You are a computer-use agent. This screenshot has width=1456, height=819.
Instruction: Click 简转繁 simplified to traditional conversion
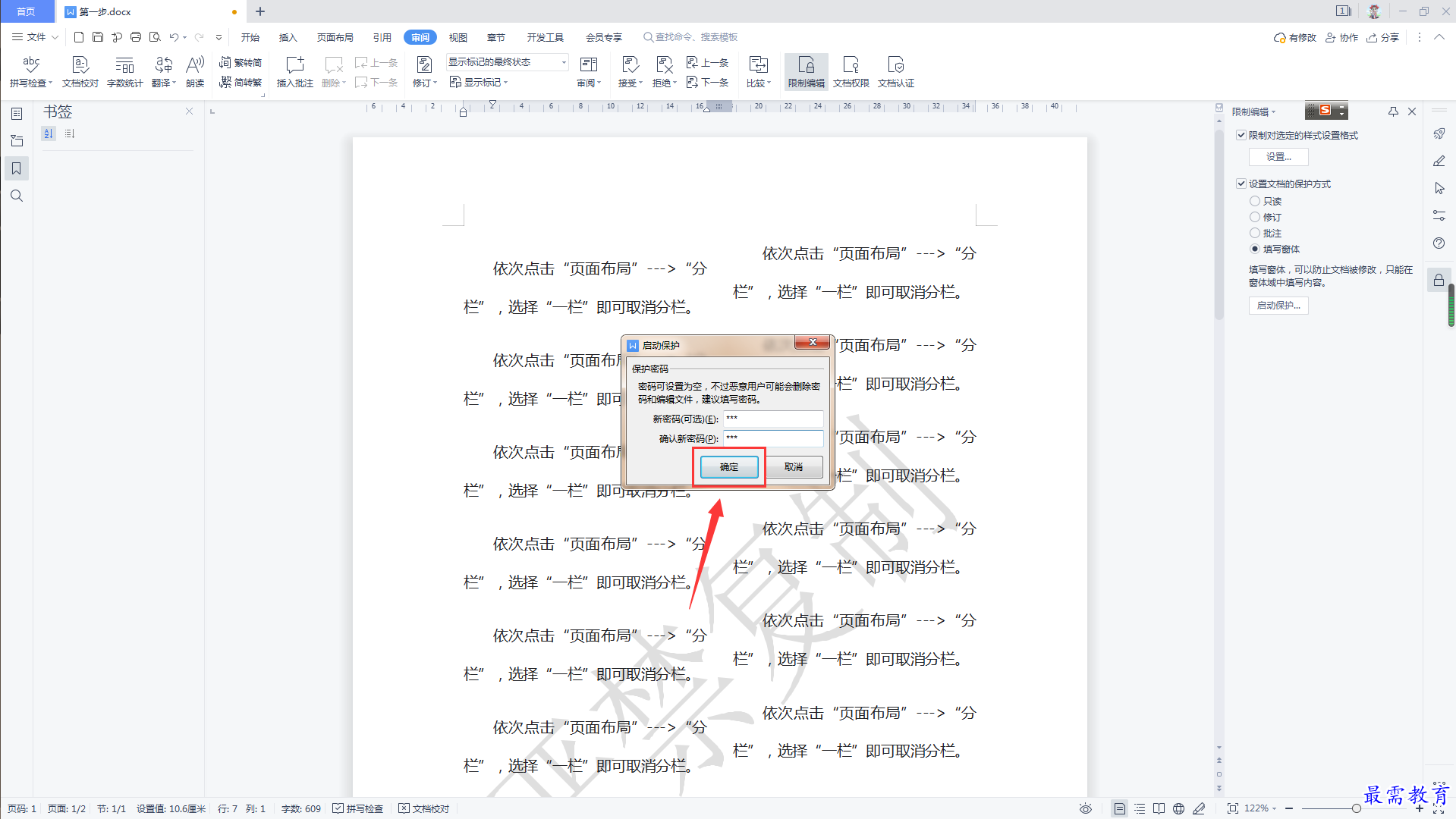pos(241,82)
